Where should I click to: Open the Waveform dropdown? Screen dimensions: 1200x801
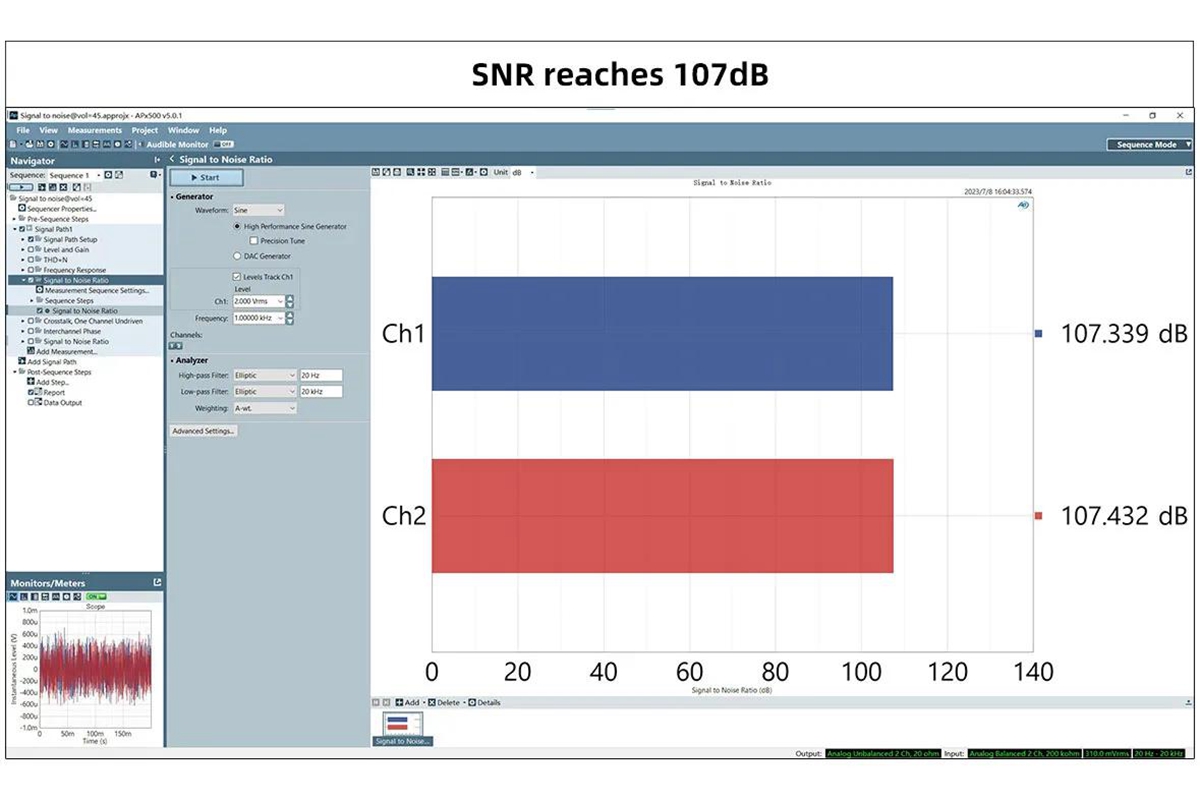point(258,211)
